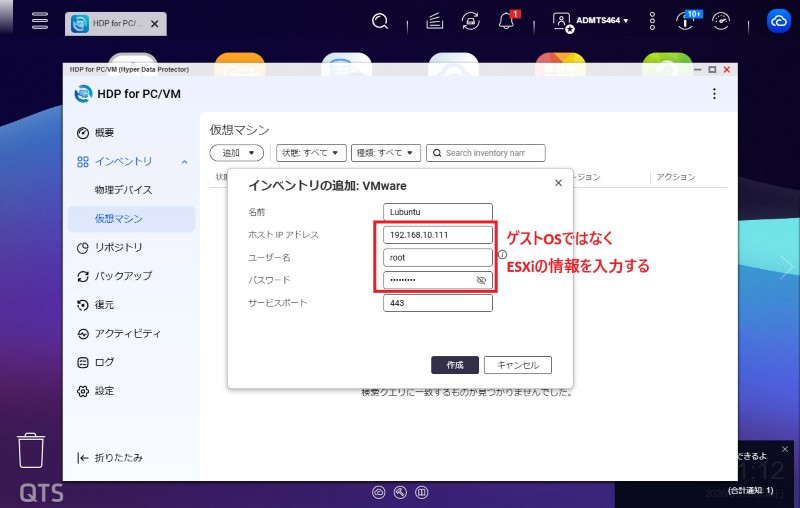Click the HDP three-dot options menu
This screenshot has width=800, height=508.
tap(714, 94)
